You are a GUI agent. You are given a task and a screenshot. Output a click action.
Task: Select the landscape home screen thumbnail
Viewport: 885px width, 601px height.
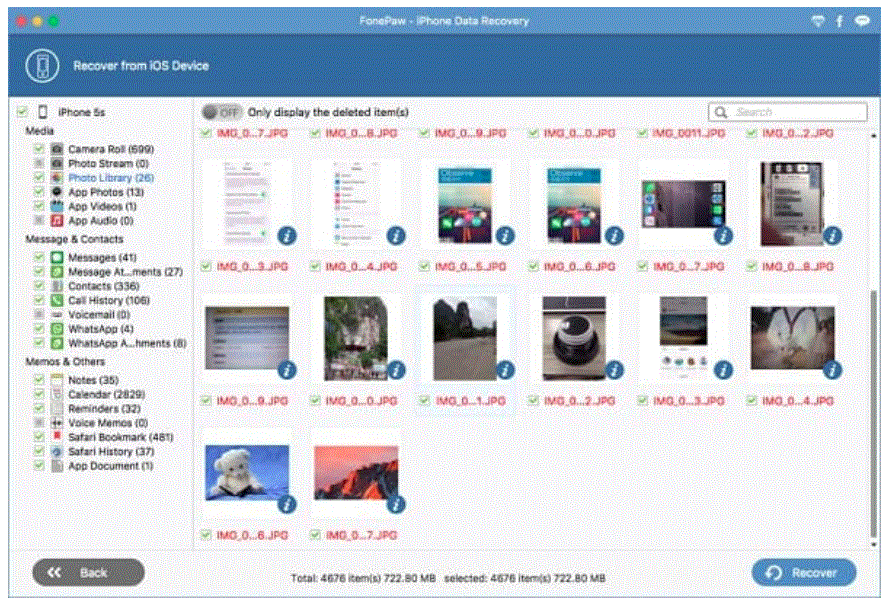pyautogui.click(x=684, y=204)
